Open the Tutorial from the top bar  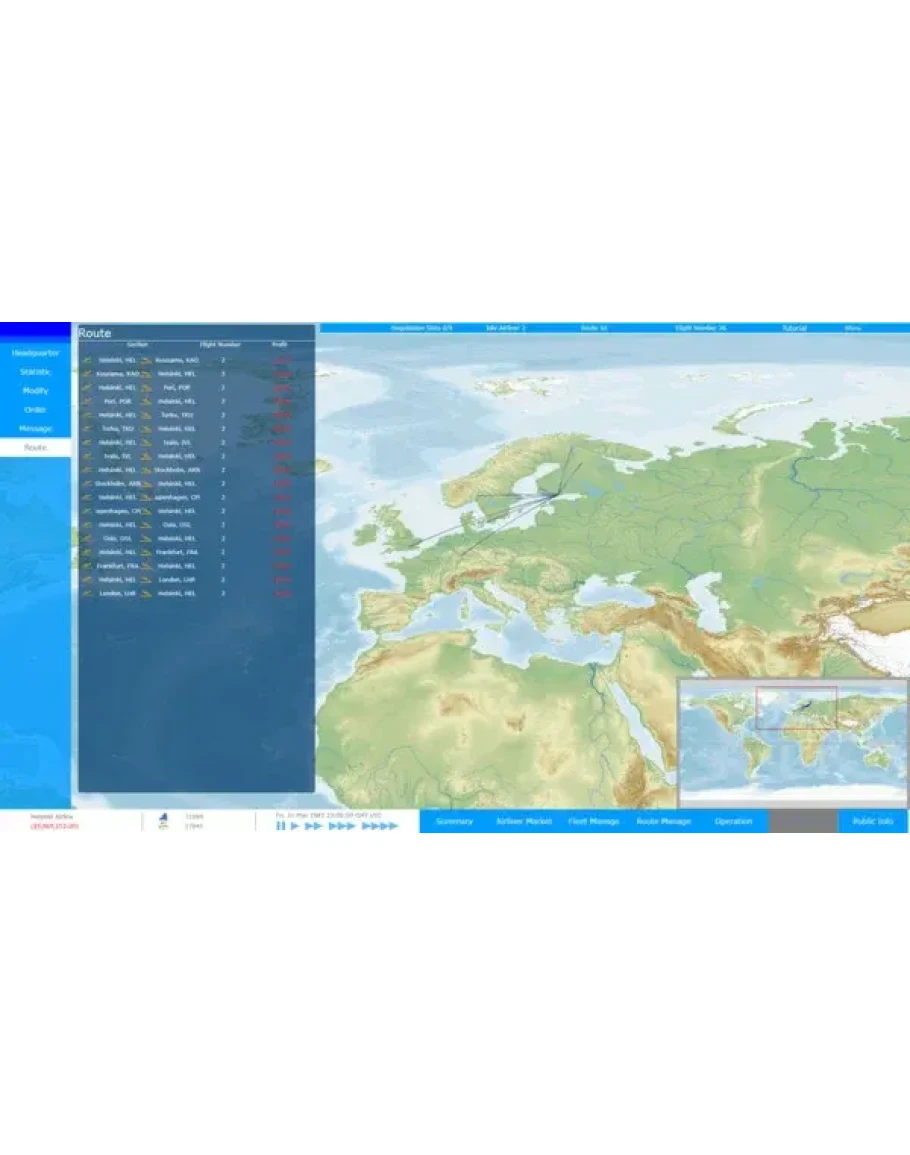(x=797, y=327)
